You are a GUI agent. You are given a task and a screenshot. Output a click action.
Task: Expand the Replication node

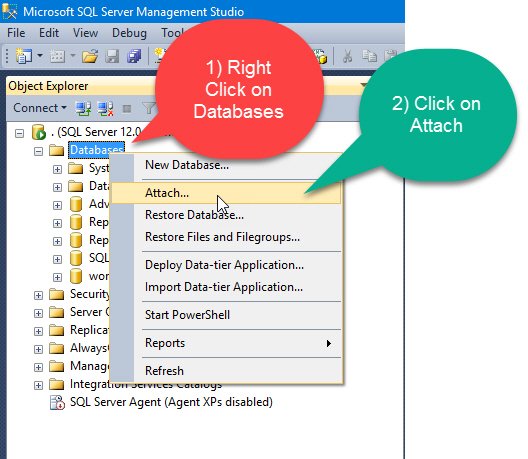[38, 331]
